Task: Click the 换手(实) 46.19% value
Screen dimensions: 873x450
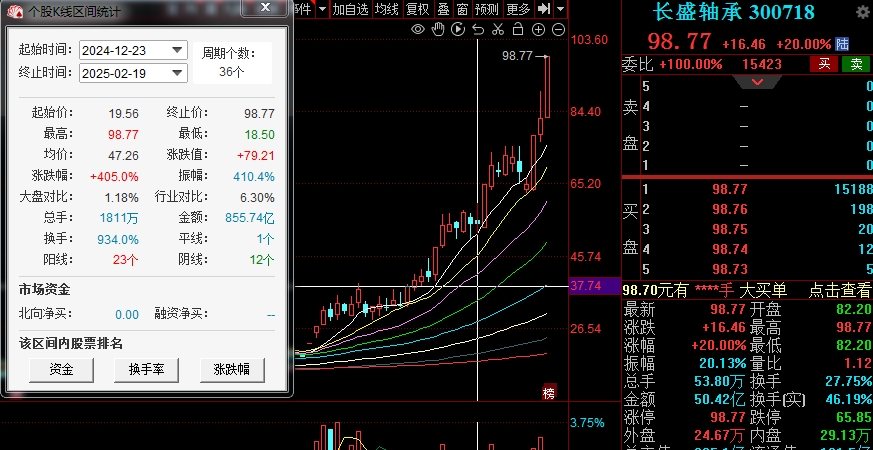Action: point(849,399)
